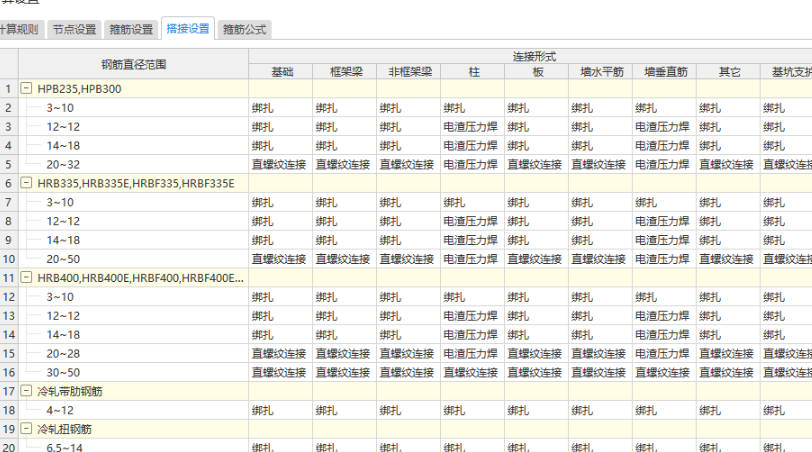
Task: Click row 8 墙垂直筋 cell 电渣压力焊
Action: point(664,221)
